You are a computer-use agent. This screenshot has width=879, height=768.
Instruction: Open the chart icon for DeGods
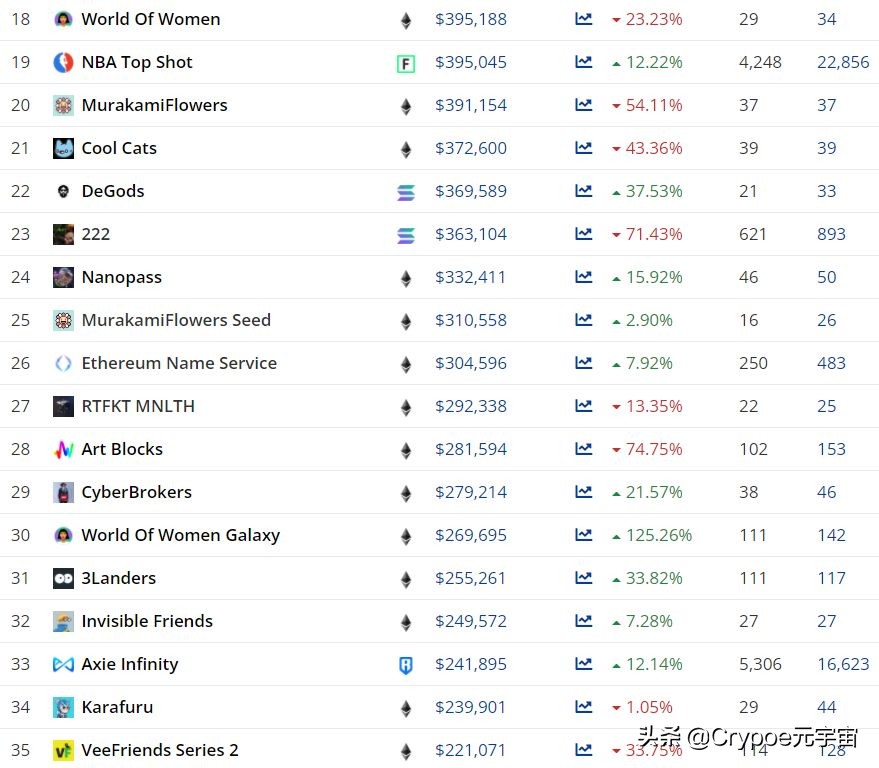584,191
